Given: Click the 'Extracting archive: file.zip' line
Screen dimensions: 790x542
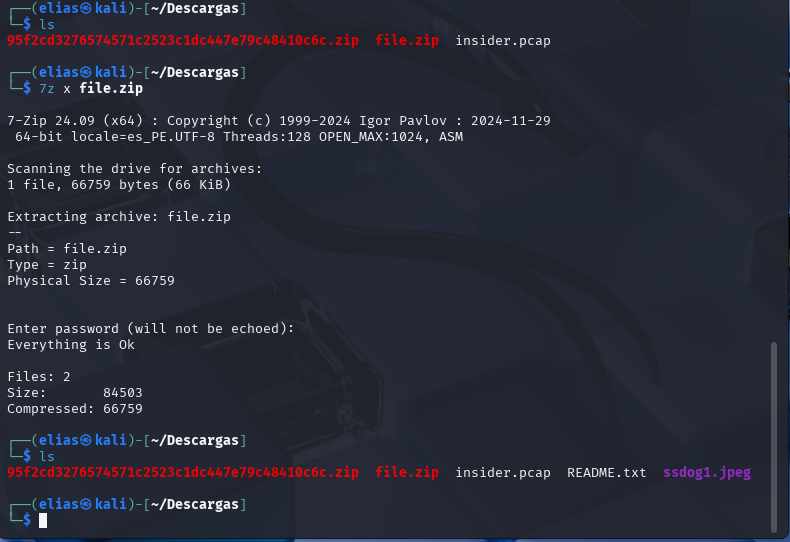Looking at the screenshot, I should [119, 217].
